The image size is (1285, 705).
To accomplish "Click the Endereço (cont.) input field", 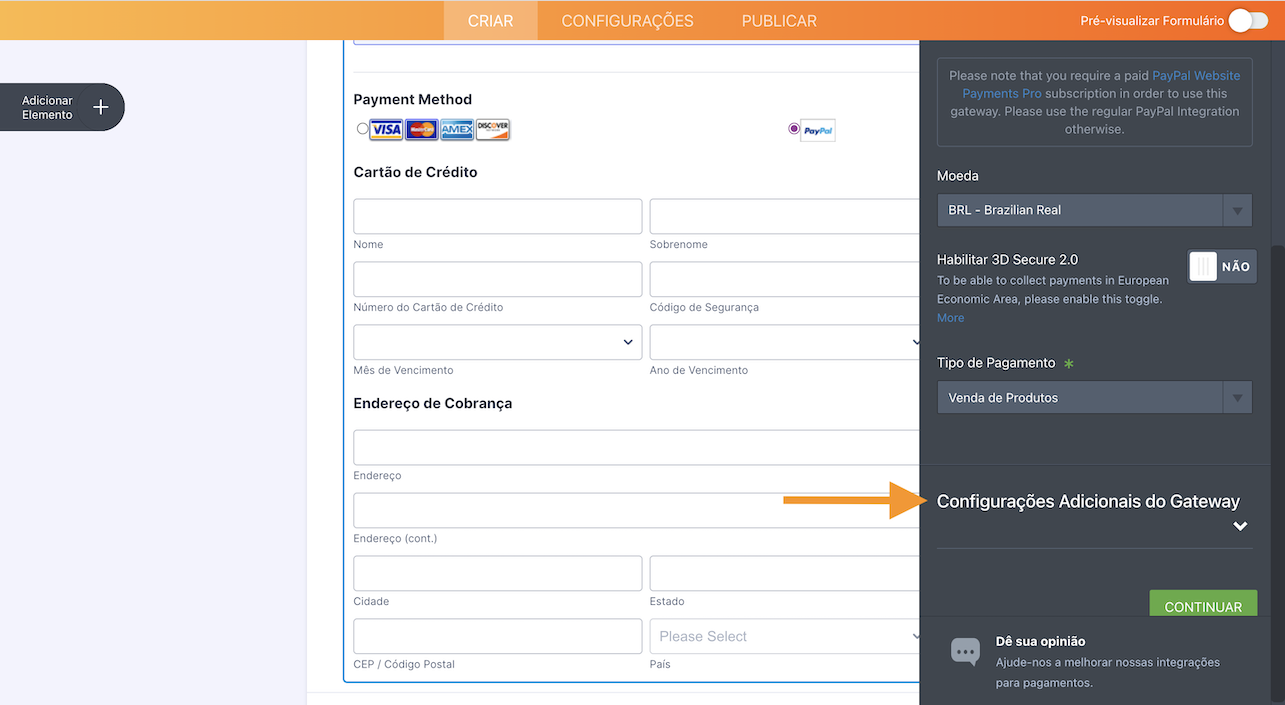I will (x=638, y=510).
